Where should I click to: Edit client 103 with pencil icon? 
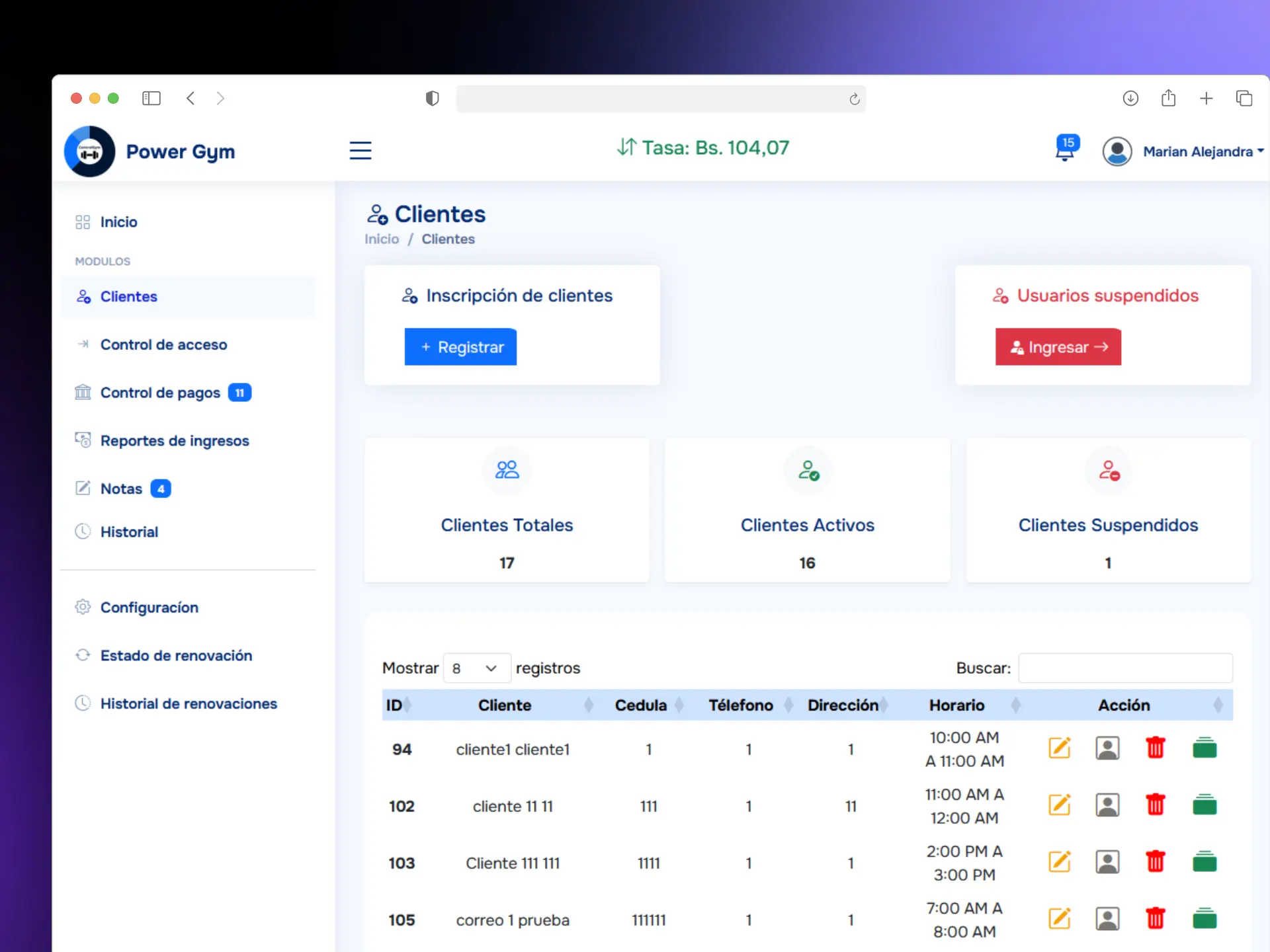coord(1060,862)
